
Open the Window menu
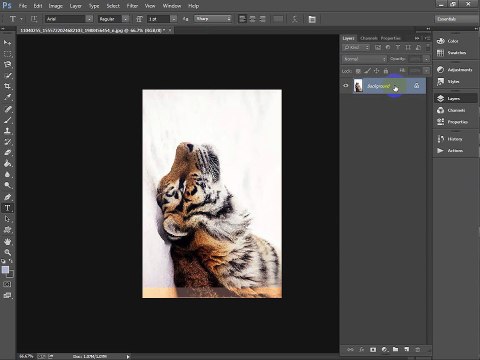[172, 6]
